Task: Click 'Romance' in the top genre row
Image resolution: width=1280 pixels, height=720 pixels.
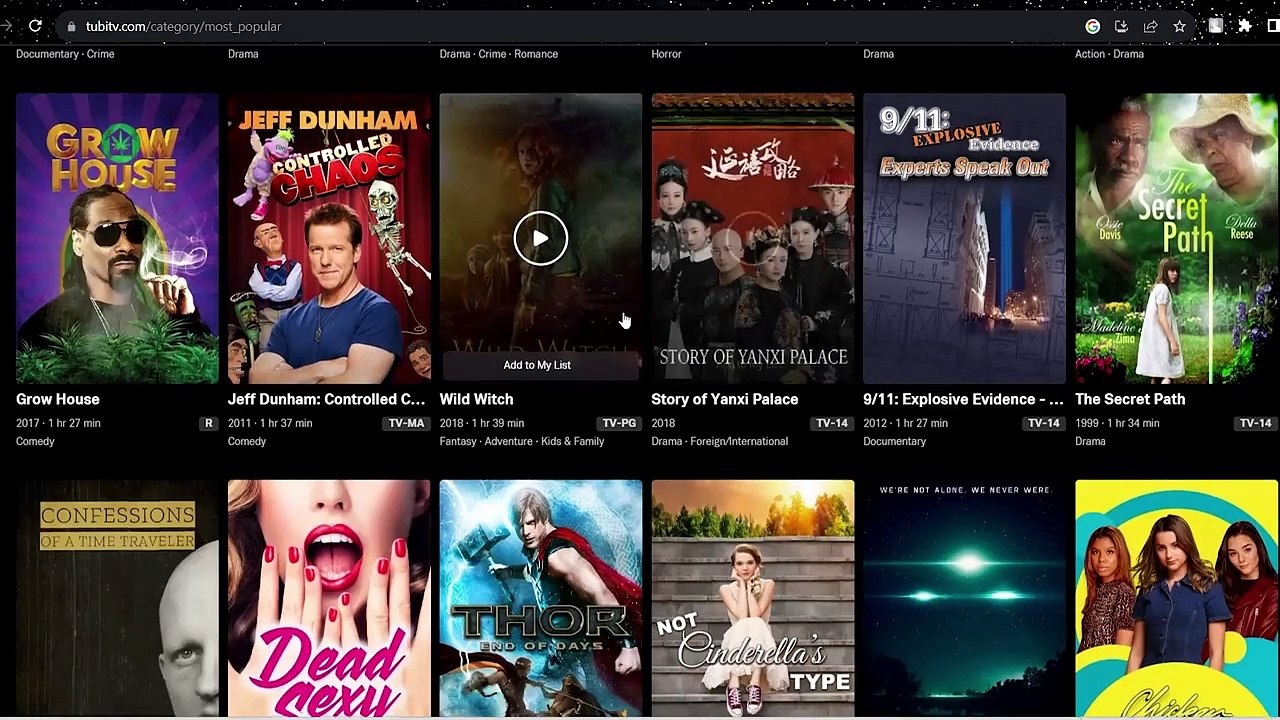Action: [536, 54]
